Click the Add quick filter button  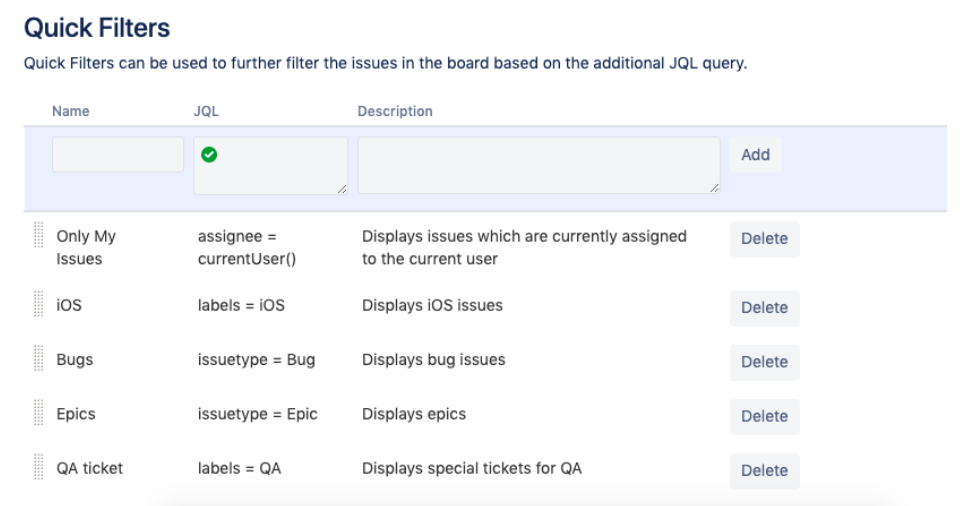point(756,154)
